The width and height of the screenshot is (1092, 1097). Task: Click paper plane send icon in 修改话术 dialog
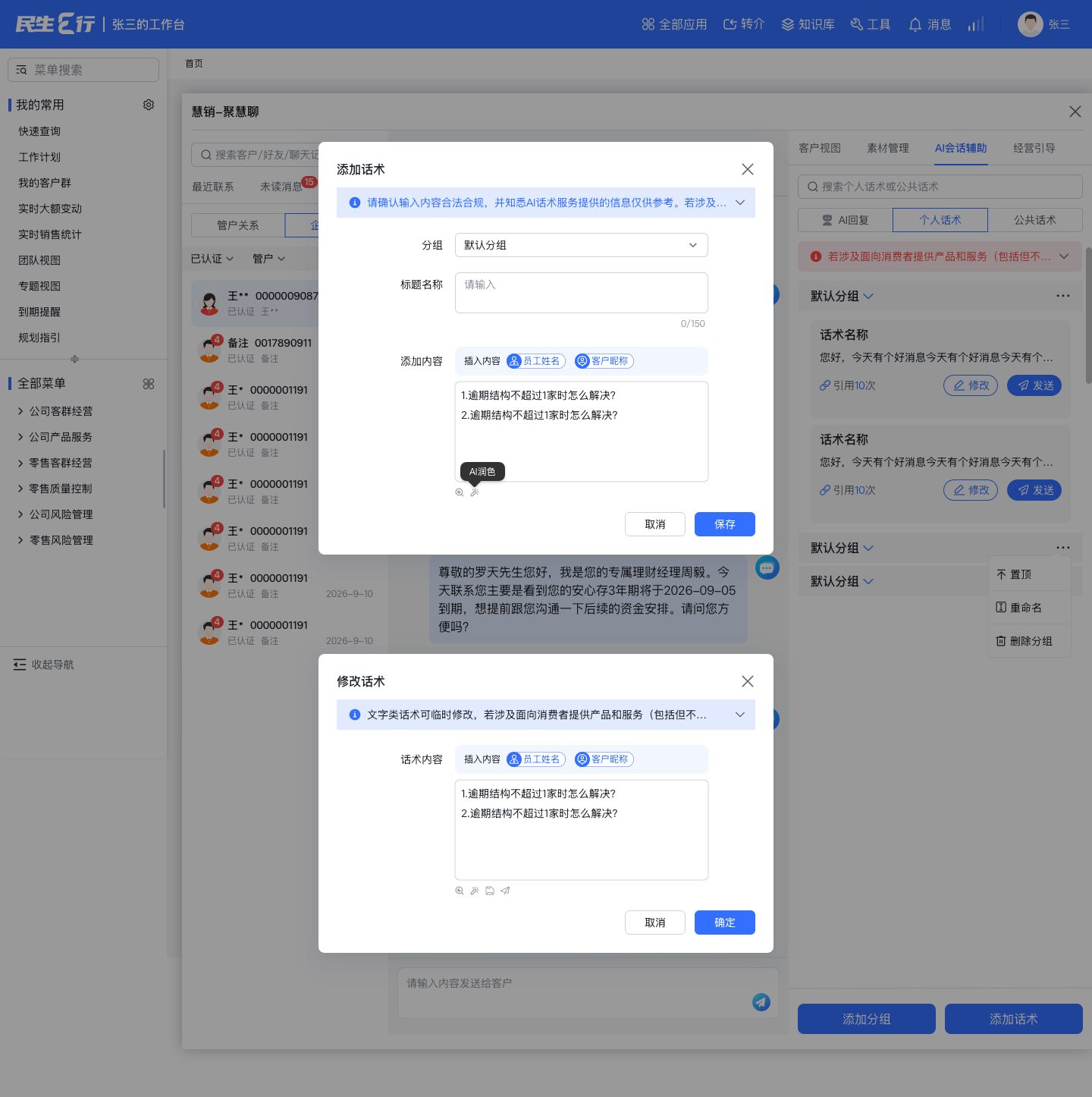point(505,891)
